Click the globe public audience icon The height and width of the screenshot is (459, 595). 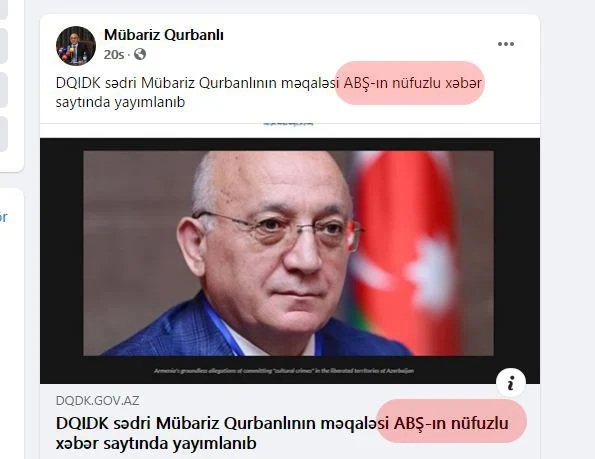point(140,54)
